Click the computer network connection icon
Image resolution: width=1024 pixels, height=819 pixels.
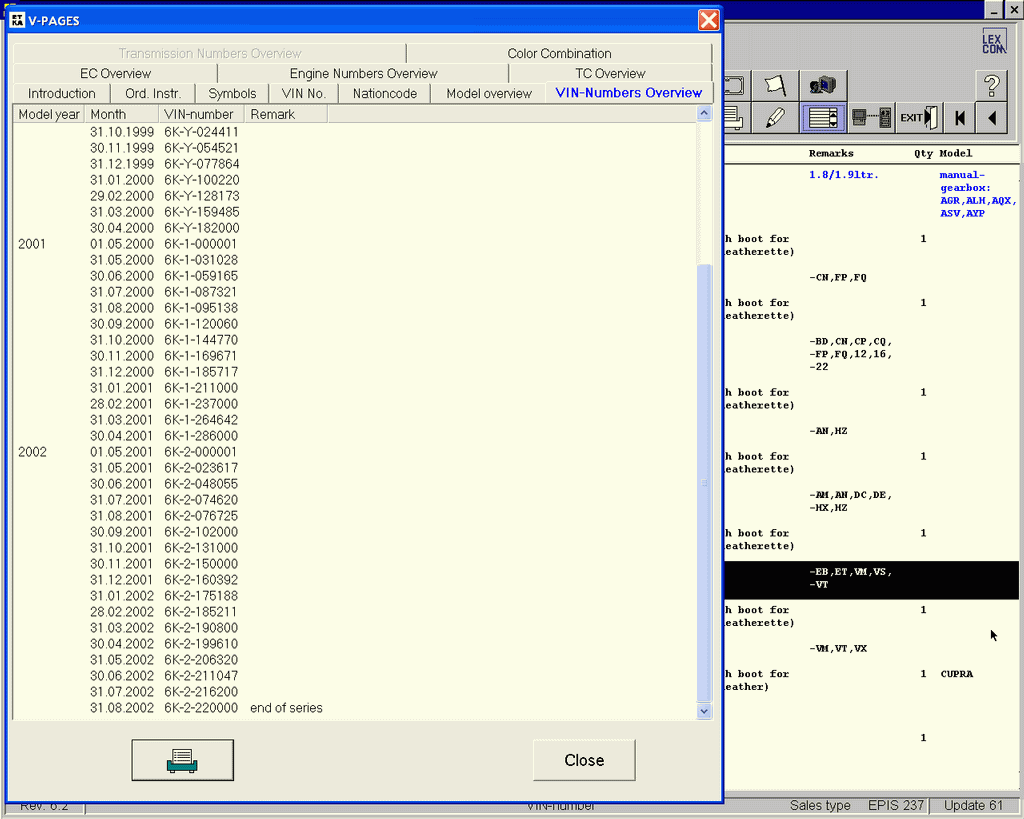point(871,118)
